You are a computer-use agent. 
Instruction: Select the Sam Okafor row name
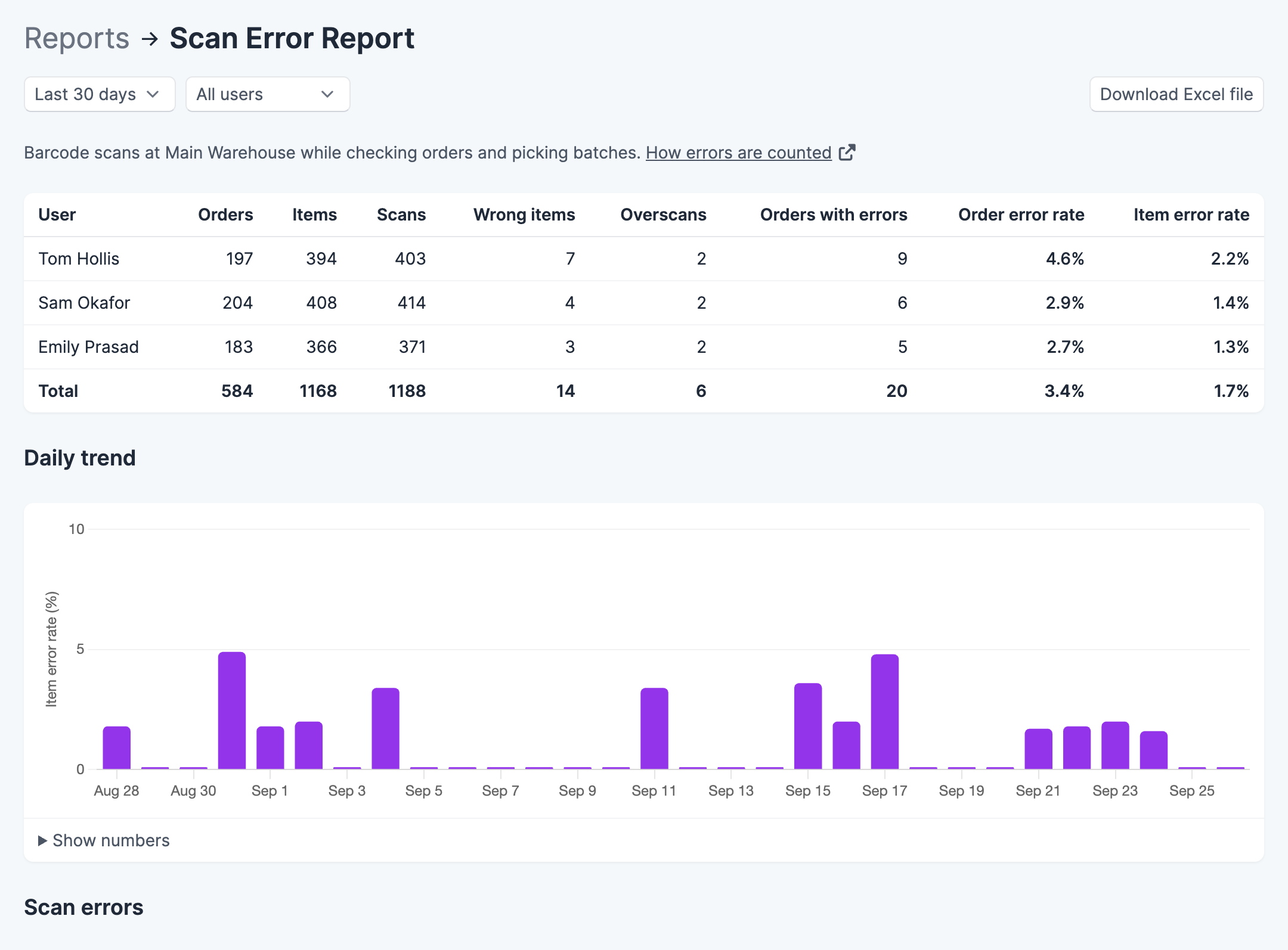click(84, 303)
